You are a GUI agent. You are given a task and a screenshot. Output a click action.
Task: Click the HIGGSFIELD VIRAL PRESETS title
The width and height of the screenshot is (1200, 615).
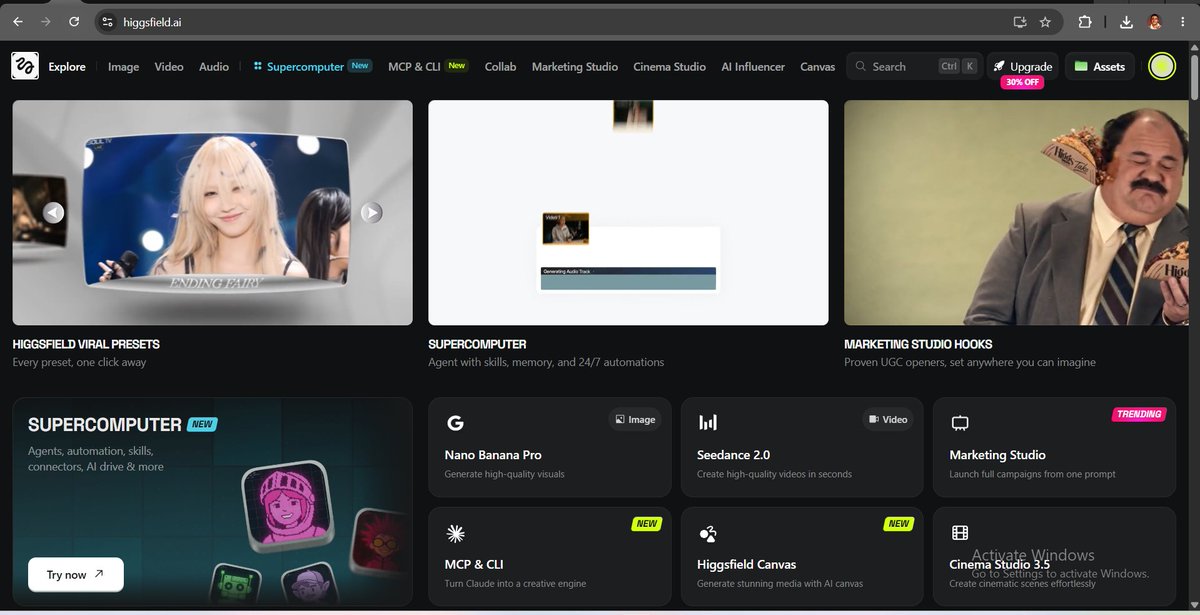(86, 344)
